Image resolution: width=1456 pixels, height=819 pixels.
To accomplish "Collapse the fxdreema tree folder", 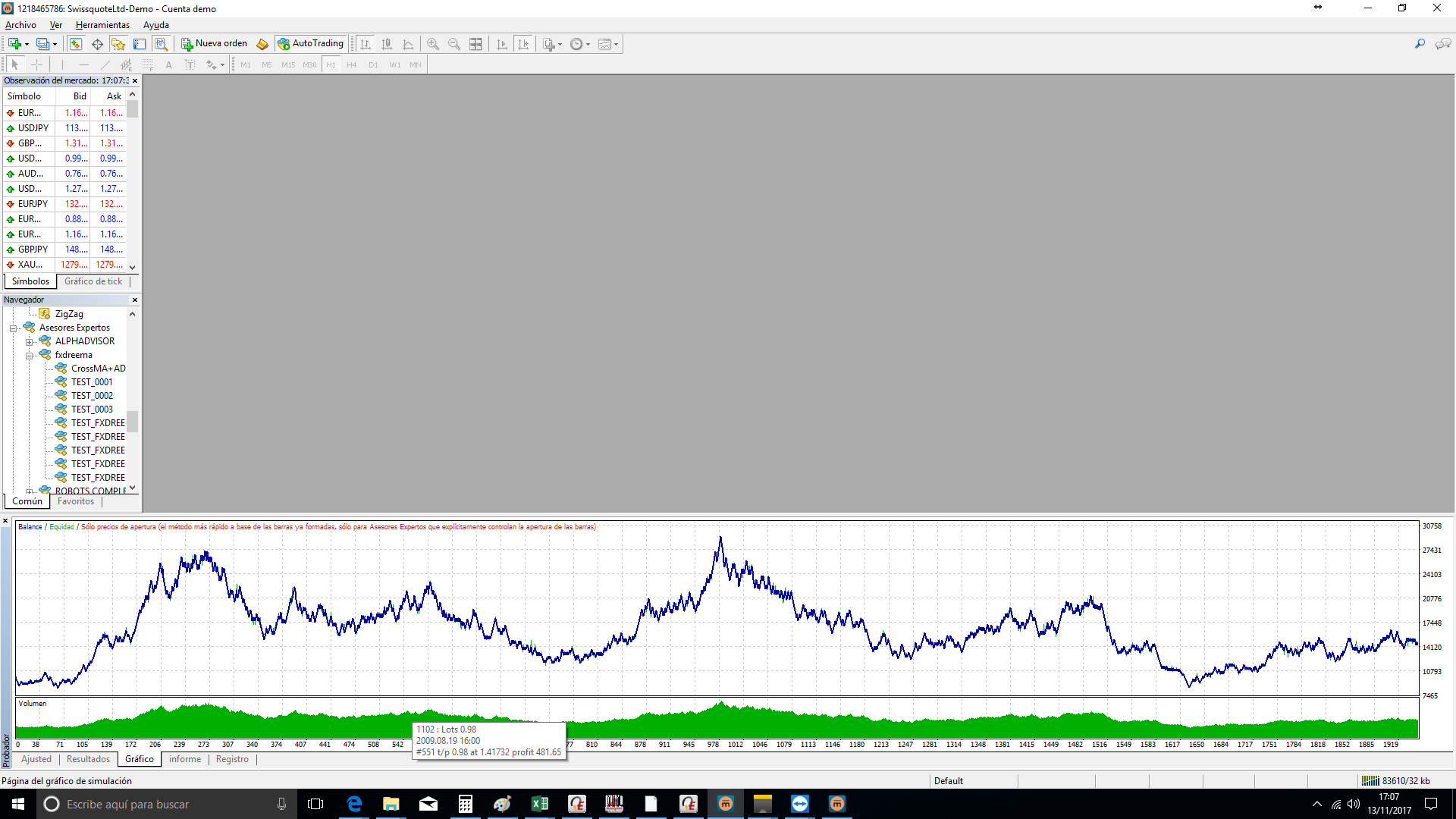I will [30, 356].
